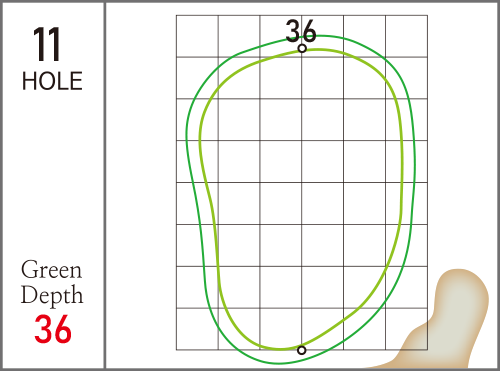Click the top-left grid cell
This screenshot has width=500, height=371.
pyautogui.click(x=197, y=36)
